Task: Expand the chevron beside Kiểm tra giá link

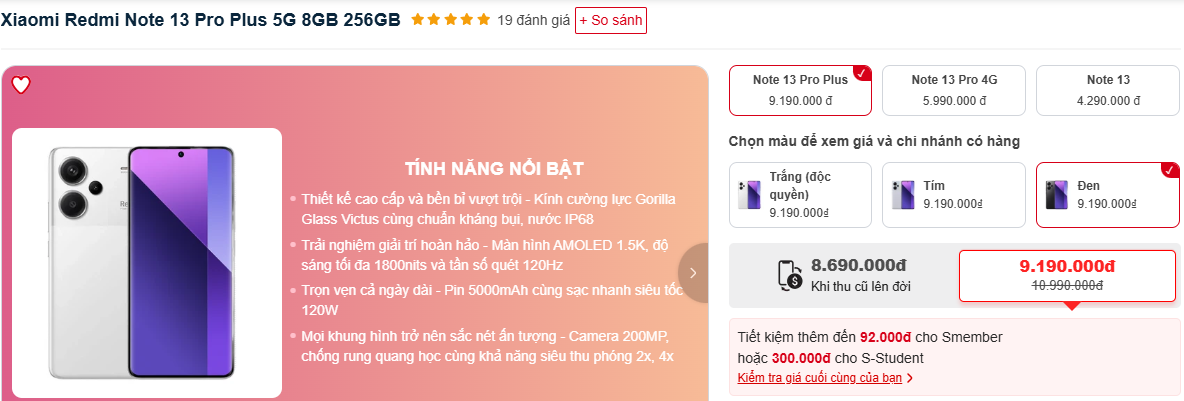Action: coord(909,378)
